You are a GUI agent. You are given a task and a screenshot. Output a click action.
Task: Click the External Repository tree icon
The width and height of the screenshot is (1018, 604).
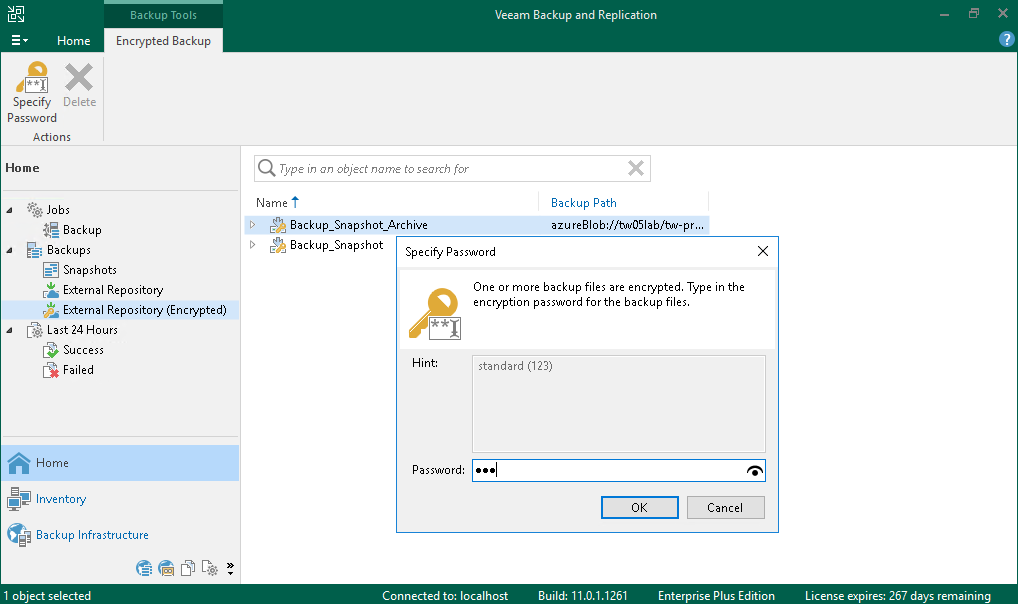(51, 290)
